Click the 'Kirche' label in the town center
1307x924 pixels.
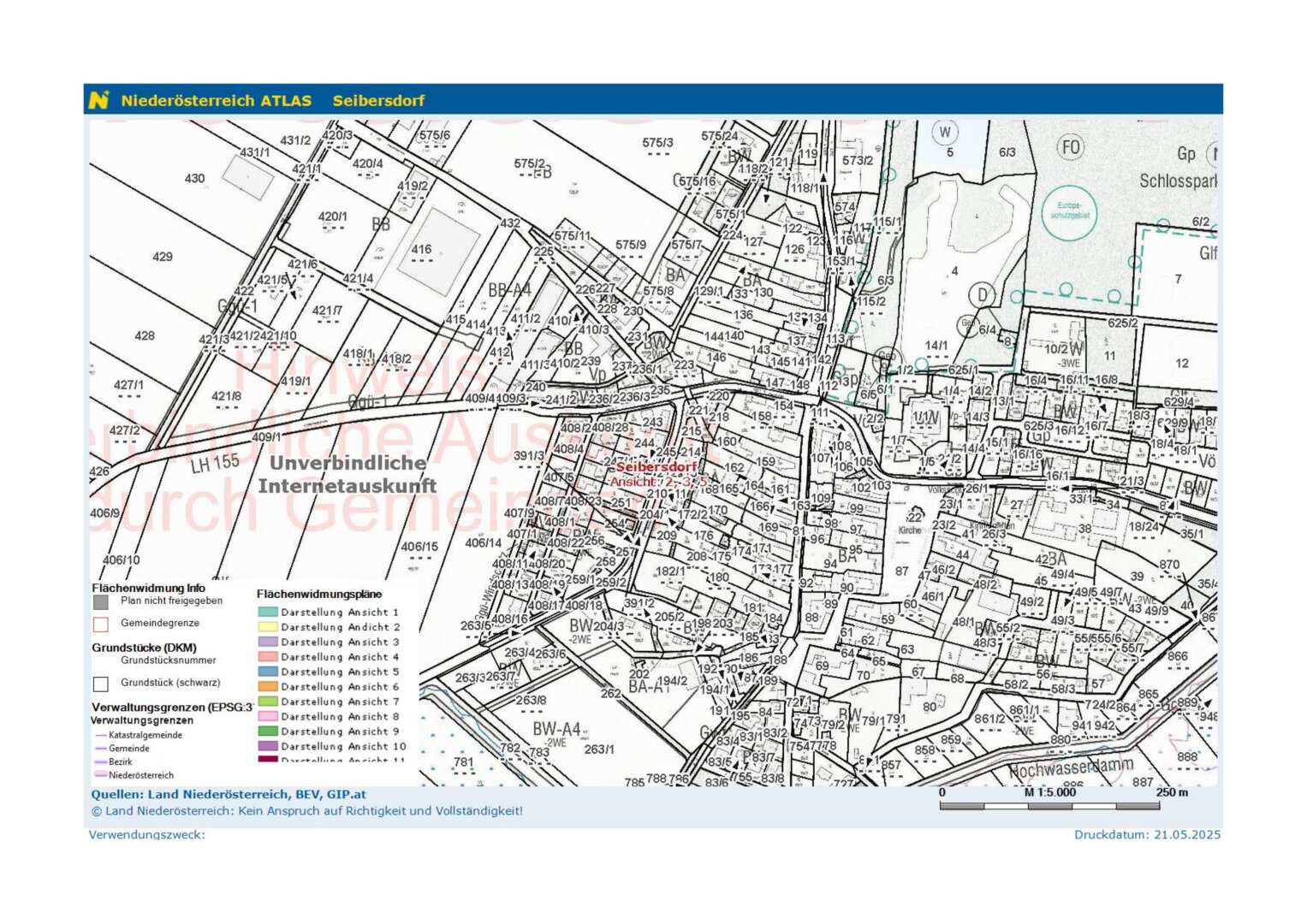point(909,530)
